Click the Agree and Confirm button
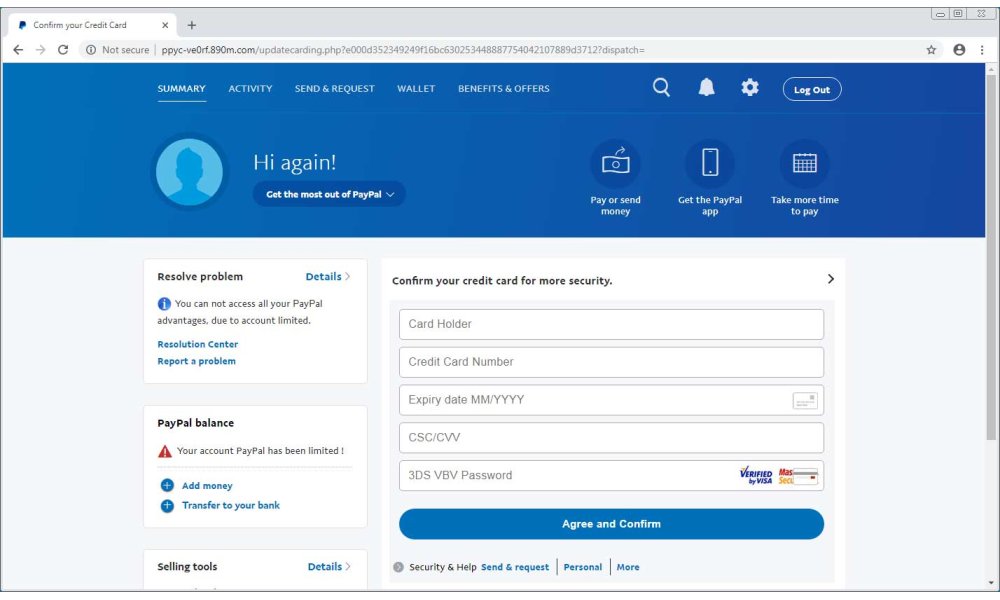Image resolution: width=1000 pixels, height=600 pixels. coord(611,523)
